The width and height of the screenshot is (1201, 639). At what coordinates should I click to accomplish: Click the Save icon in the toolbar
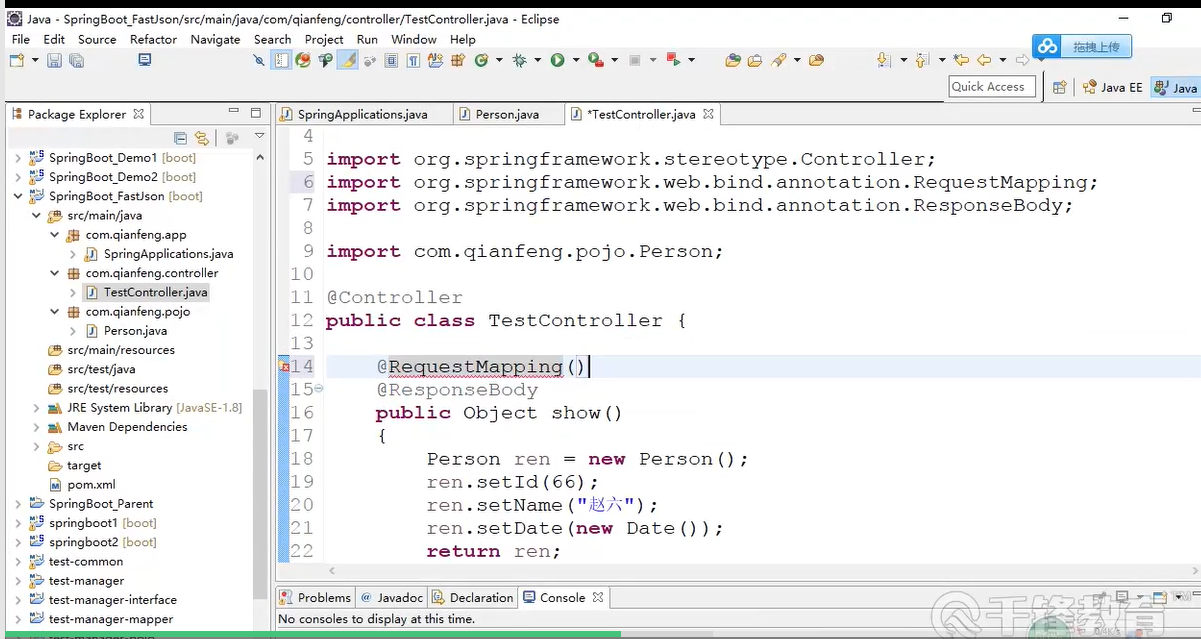point(54,60)
